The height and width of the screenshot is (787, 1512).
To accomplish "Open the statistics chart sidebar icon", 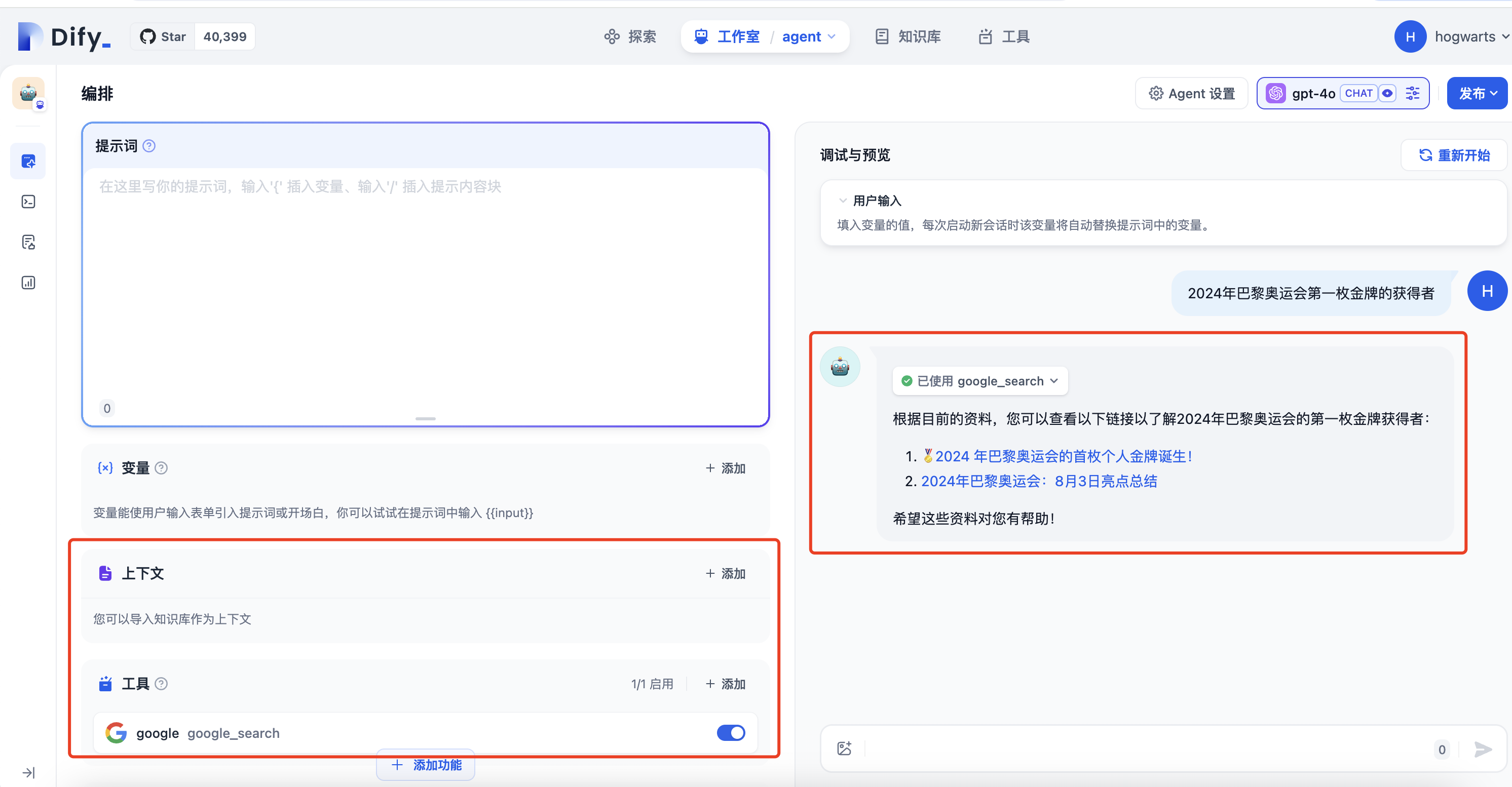I will (28, 282).
